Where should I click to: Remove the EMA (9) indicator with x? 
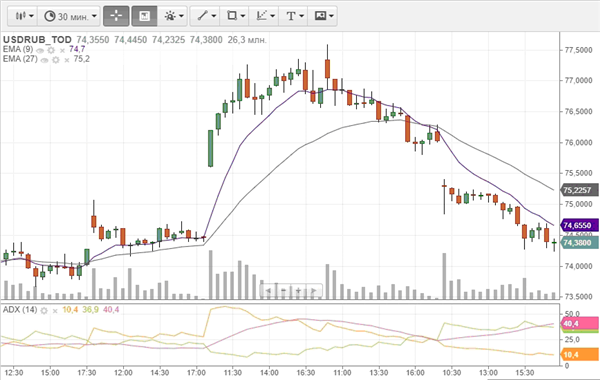click(x=62, y=50)
